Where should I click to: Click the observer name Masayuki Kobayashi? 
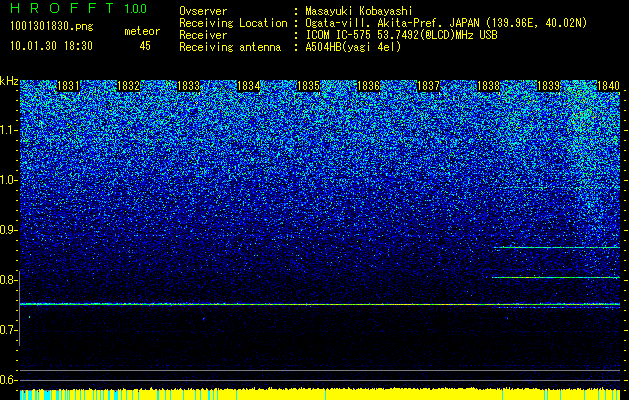click(358, 11)
